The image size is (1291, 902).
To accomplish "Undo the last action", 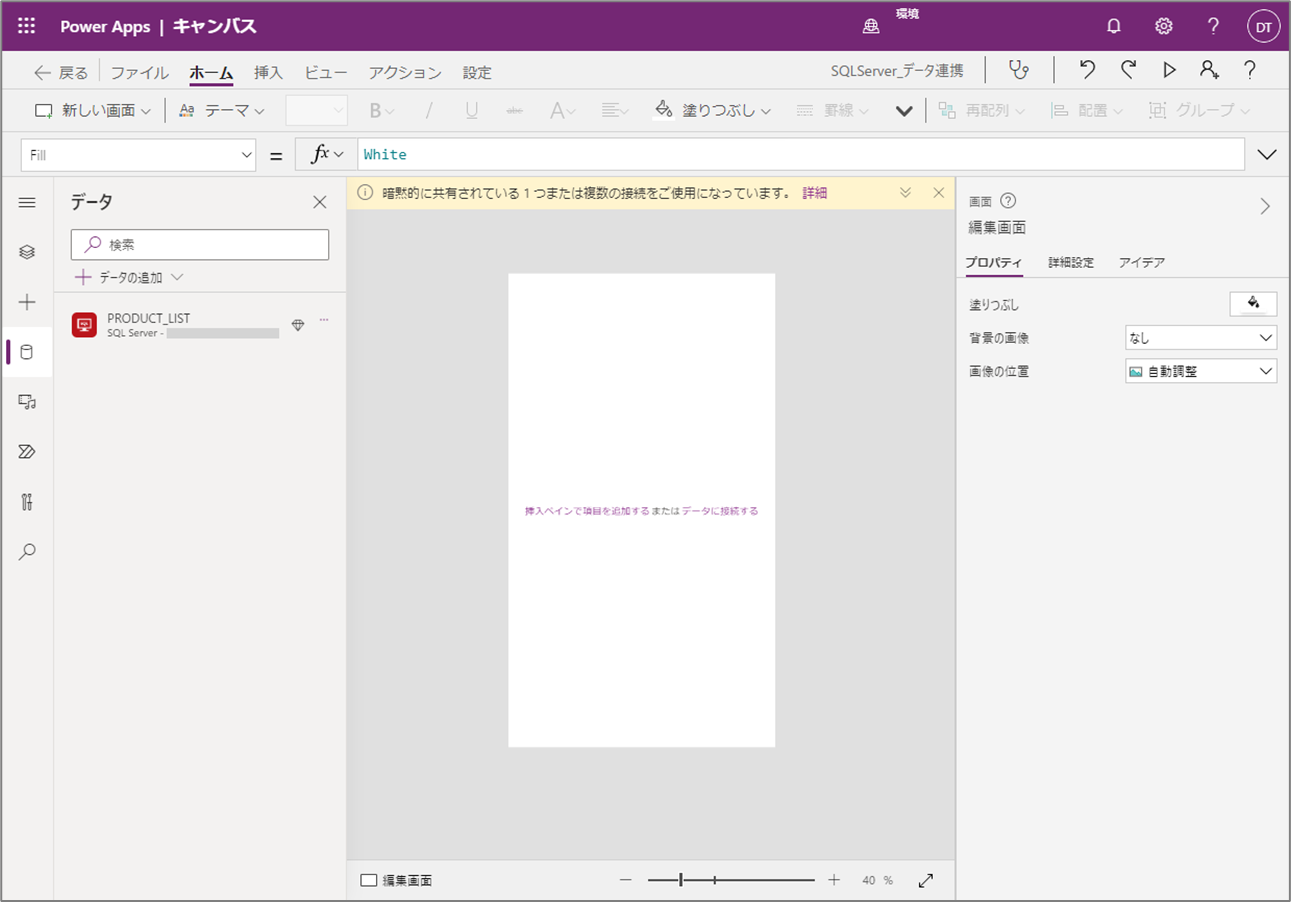I will pyautogui.click(x=1087, y=70).
